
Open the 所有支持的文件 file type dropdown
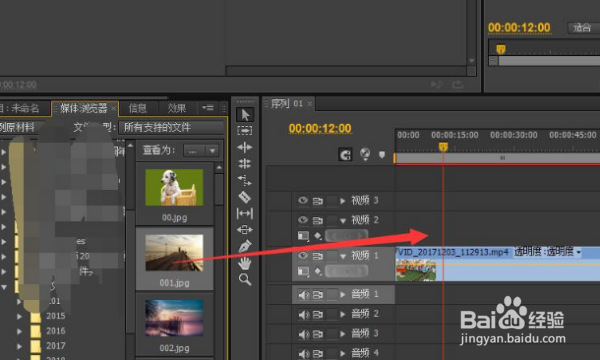click(x=172, y=127)
